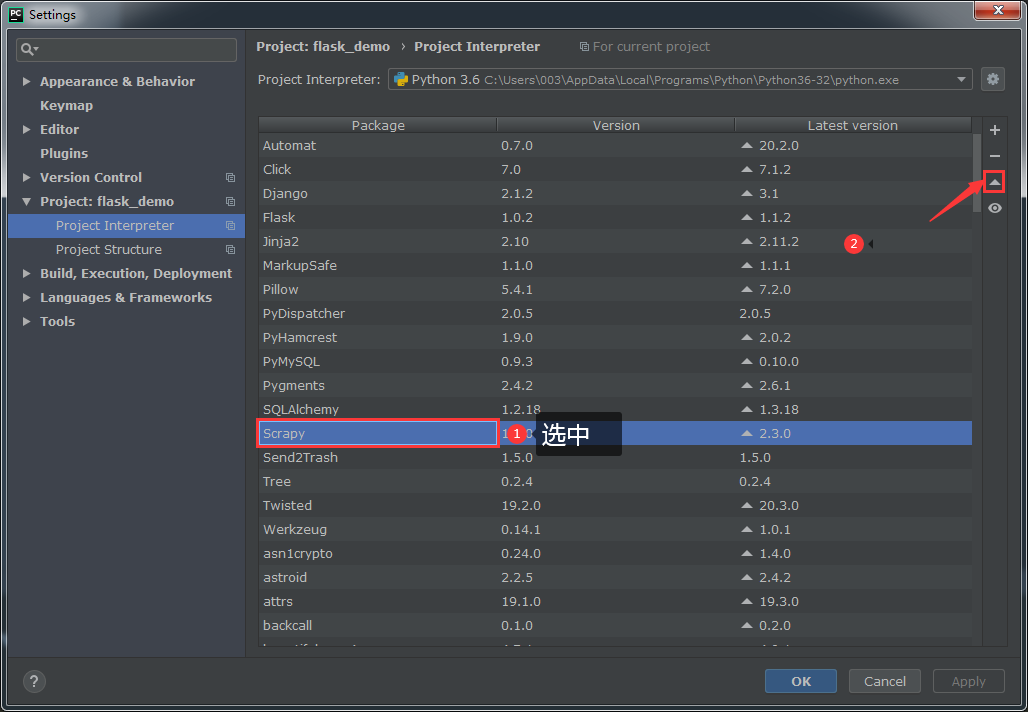Viewport: 1028px width, 712px height.
Task: Collapse the Project: flask_demo node
Action: (26, 202)
